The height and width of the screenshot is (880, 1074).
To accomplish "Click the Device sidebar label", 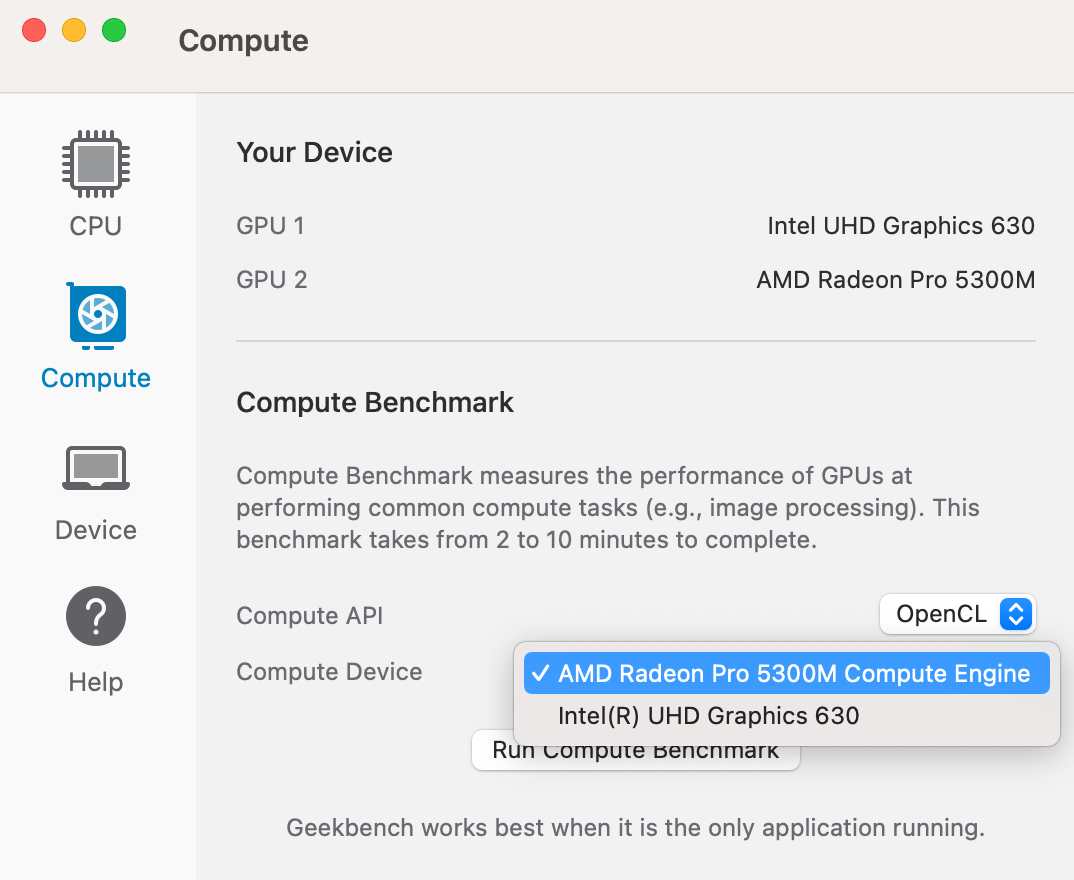I will click(x=96, y=530).
